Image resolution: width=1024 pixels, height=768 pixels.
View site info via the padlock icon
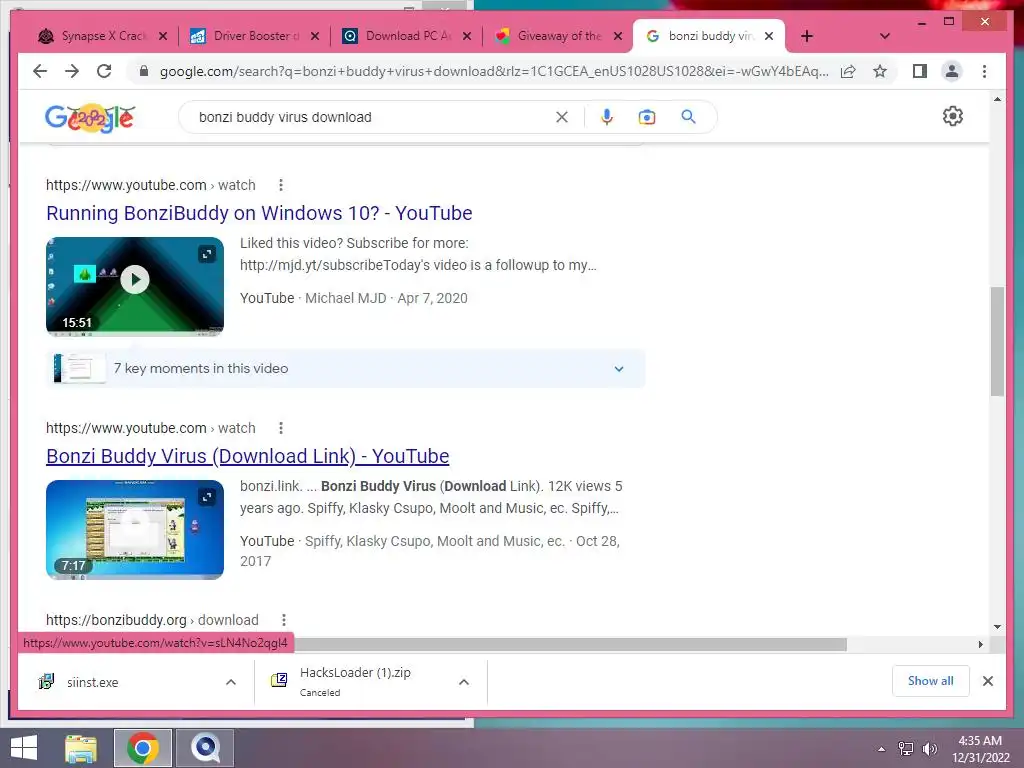click(144, 71)
